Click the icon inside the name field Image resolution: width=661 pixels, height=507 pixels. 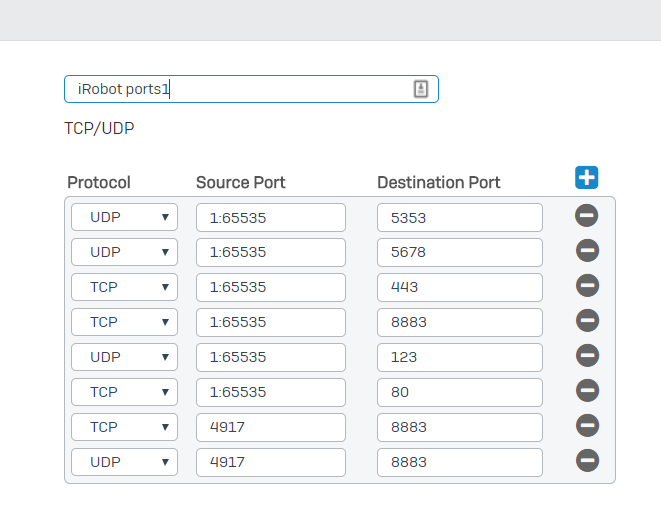tap(421, 89)
